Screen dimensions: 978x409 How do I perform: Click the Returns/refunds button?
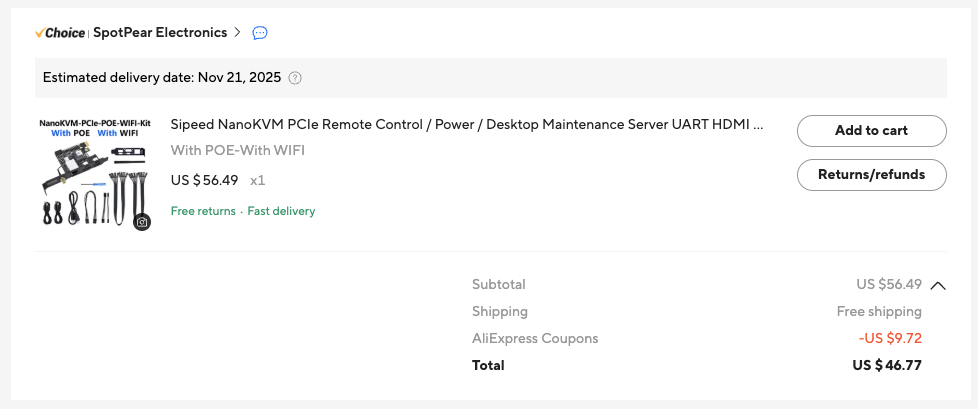point(871,174)
